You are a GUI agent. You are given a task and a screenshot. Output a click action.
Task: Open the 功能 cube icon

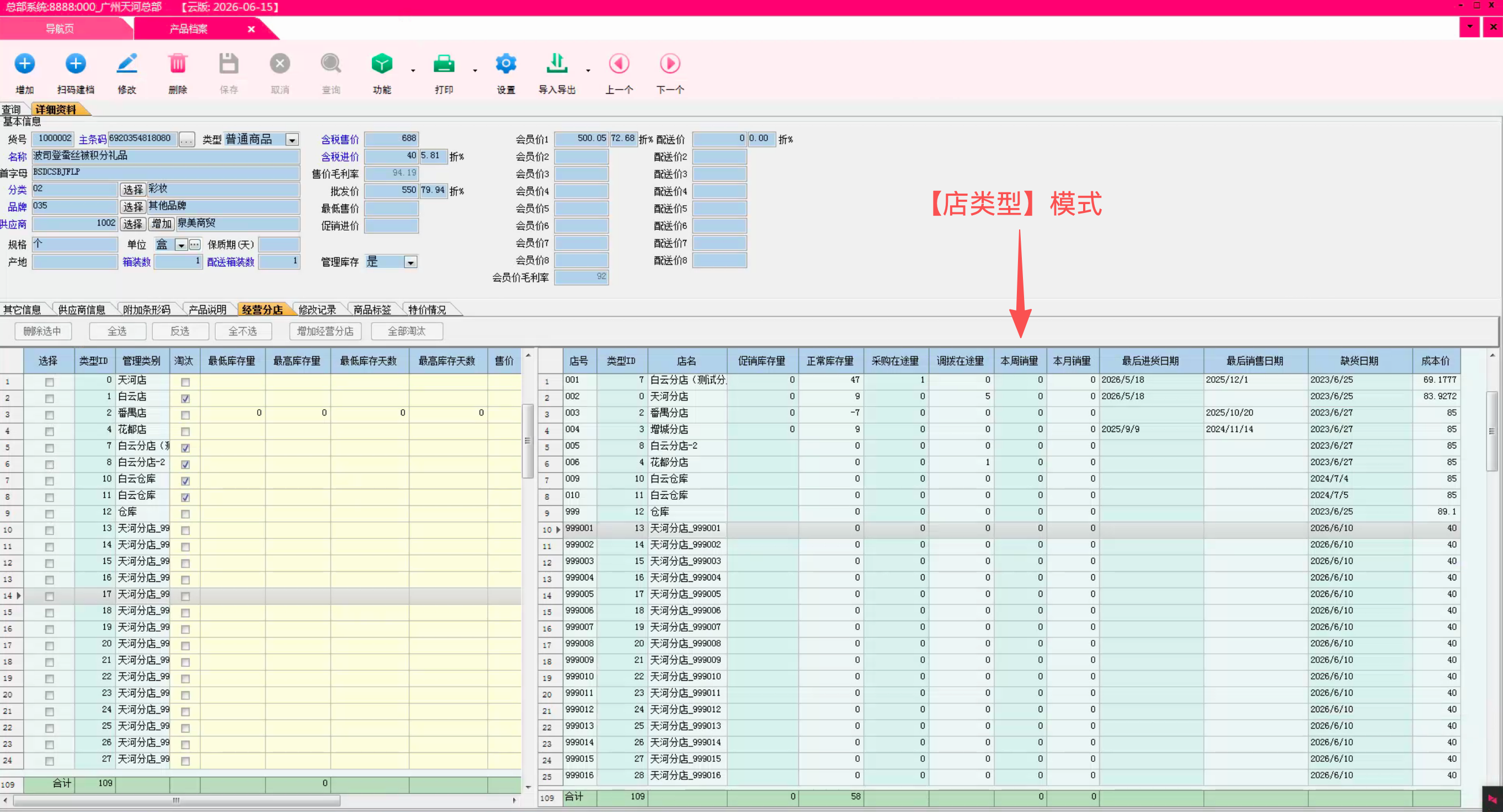(x=382, y=63)
